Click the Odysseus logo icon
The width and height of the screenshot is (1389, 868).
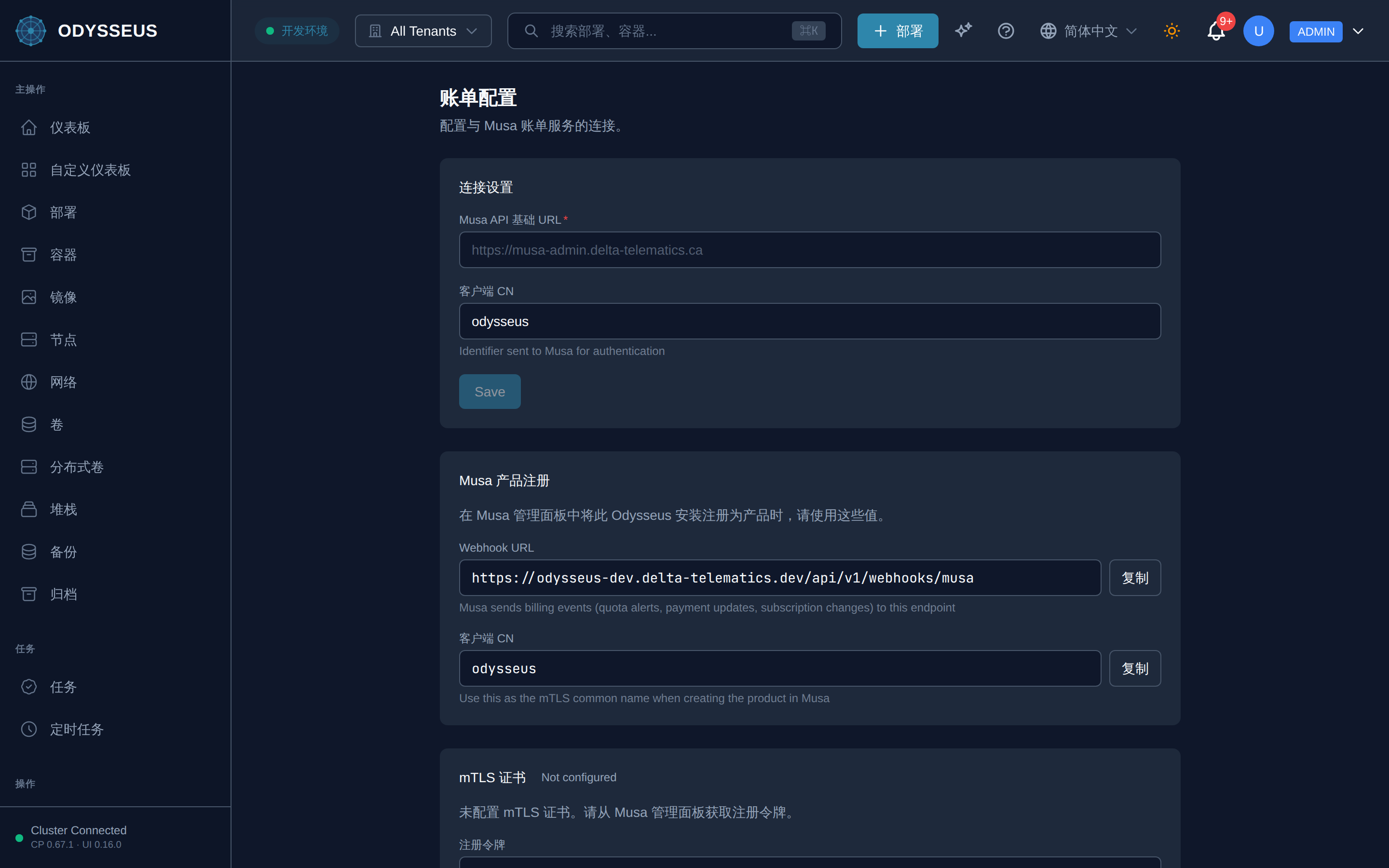pos(30,31)
